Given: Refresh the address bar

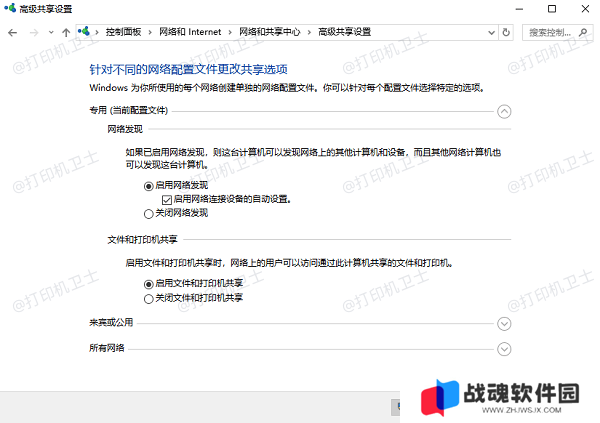Looking at the screenshot, I should click(506, 33).
